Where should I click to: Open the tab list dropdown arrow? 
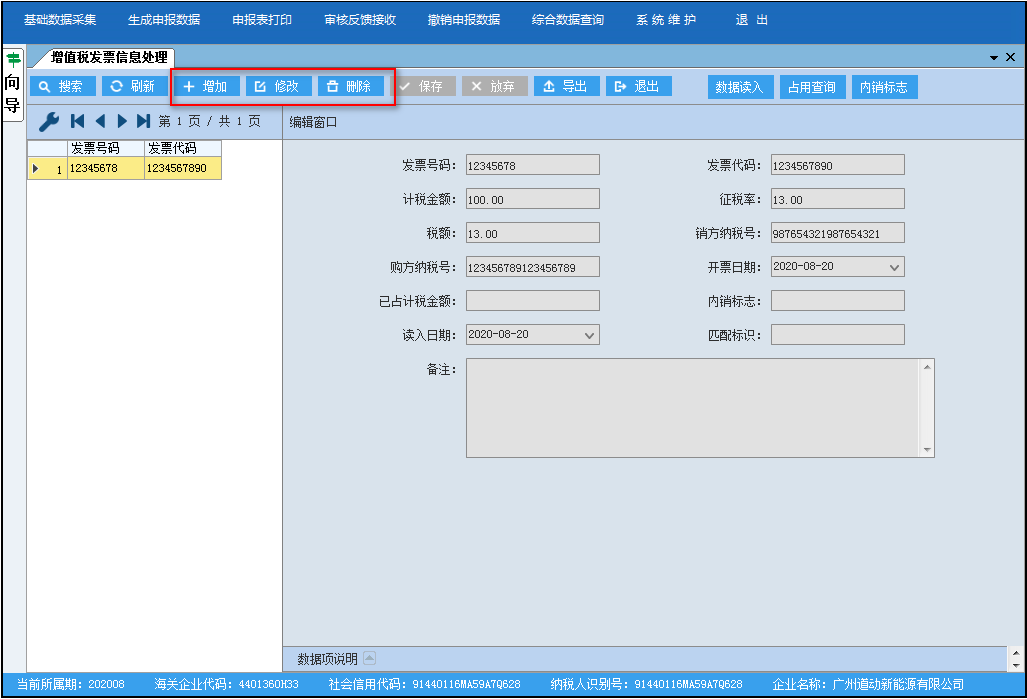[994, 58]
